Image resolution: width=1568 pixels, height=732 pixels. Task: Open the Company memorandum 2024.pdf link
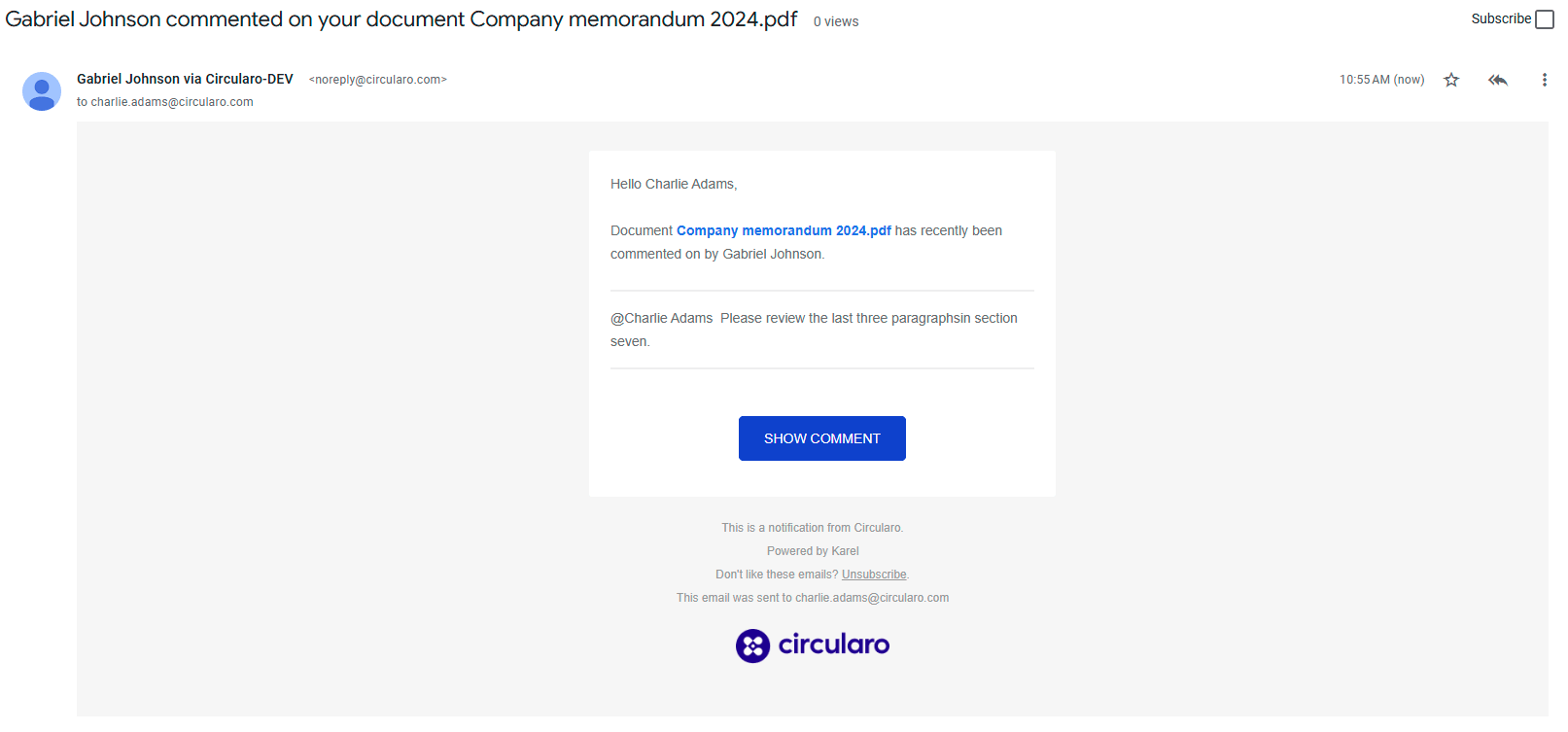784,230
